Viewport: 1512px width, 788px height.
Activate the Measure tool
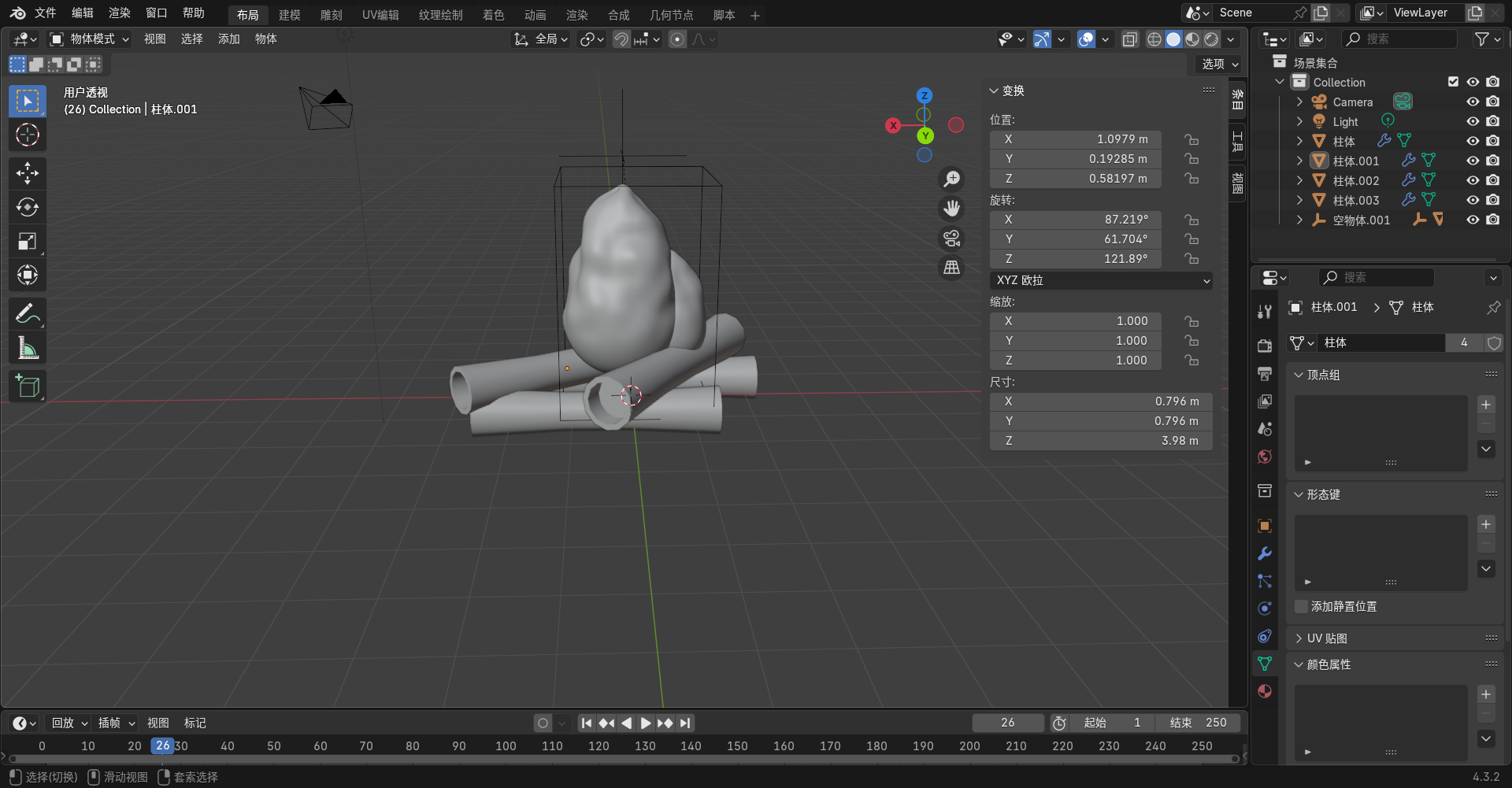28,348
